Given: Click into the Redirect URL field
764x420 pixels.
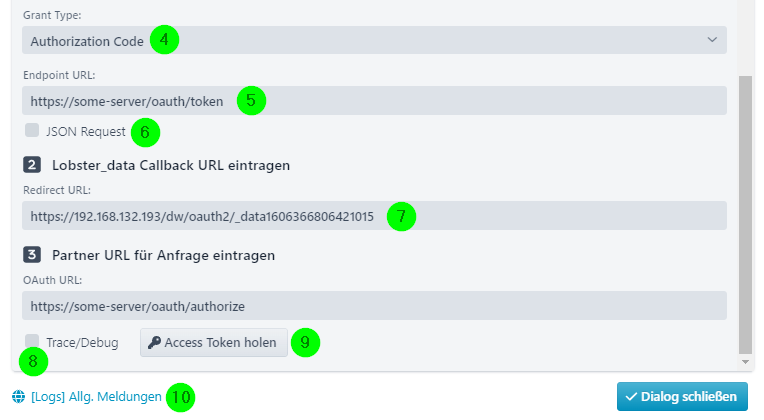Looking at the screenshot, I should pyautogui.click(x=373, y=215).
